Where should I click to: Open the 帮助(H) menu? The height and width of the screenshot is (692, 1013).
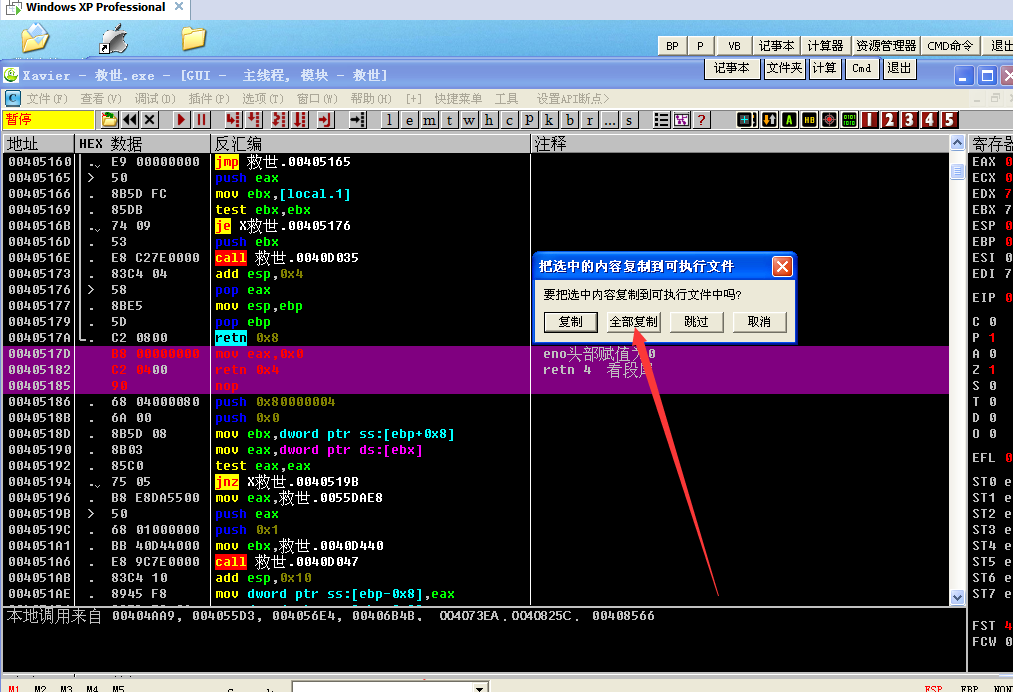click(371, 98)
